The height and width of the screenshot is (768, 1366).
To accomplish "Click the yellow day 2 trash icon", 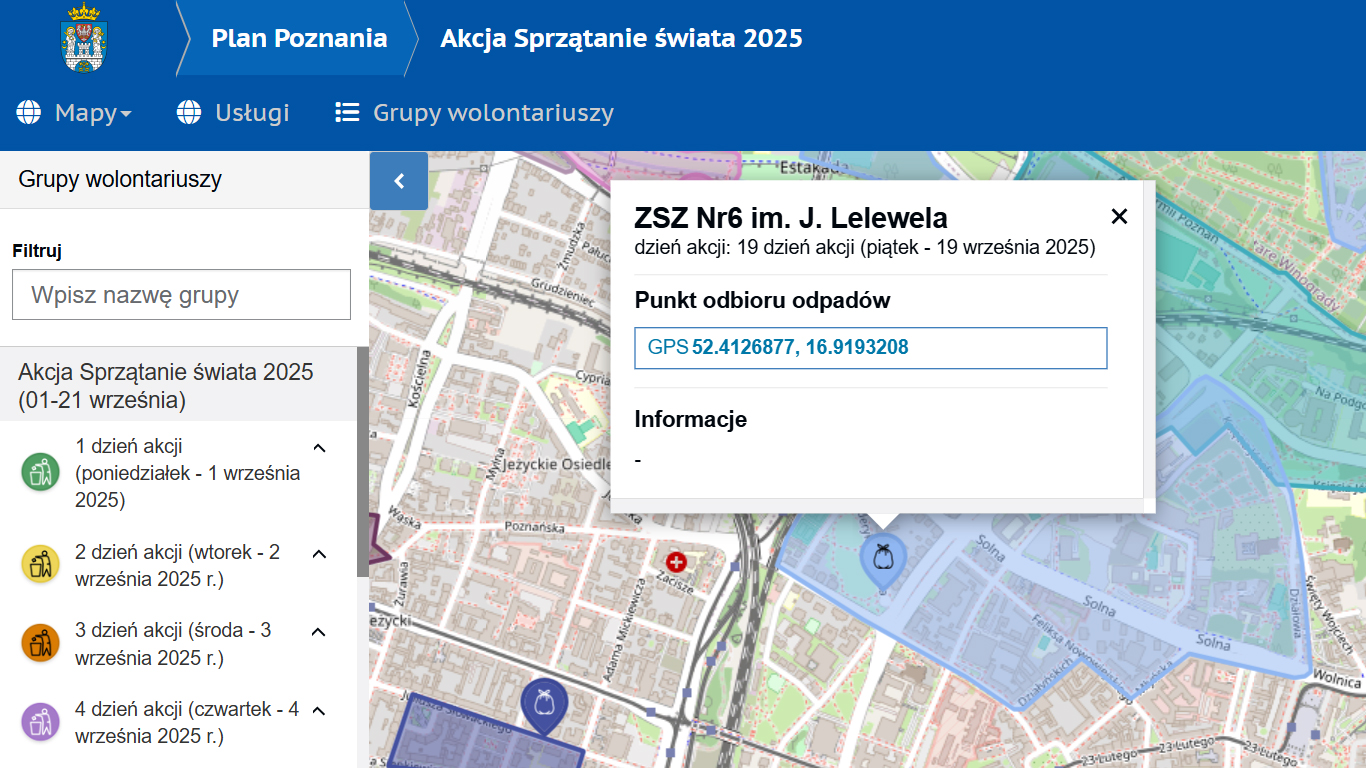I will [x=40, y=565].
